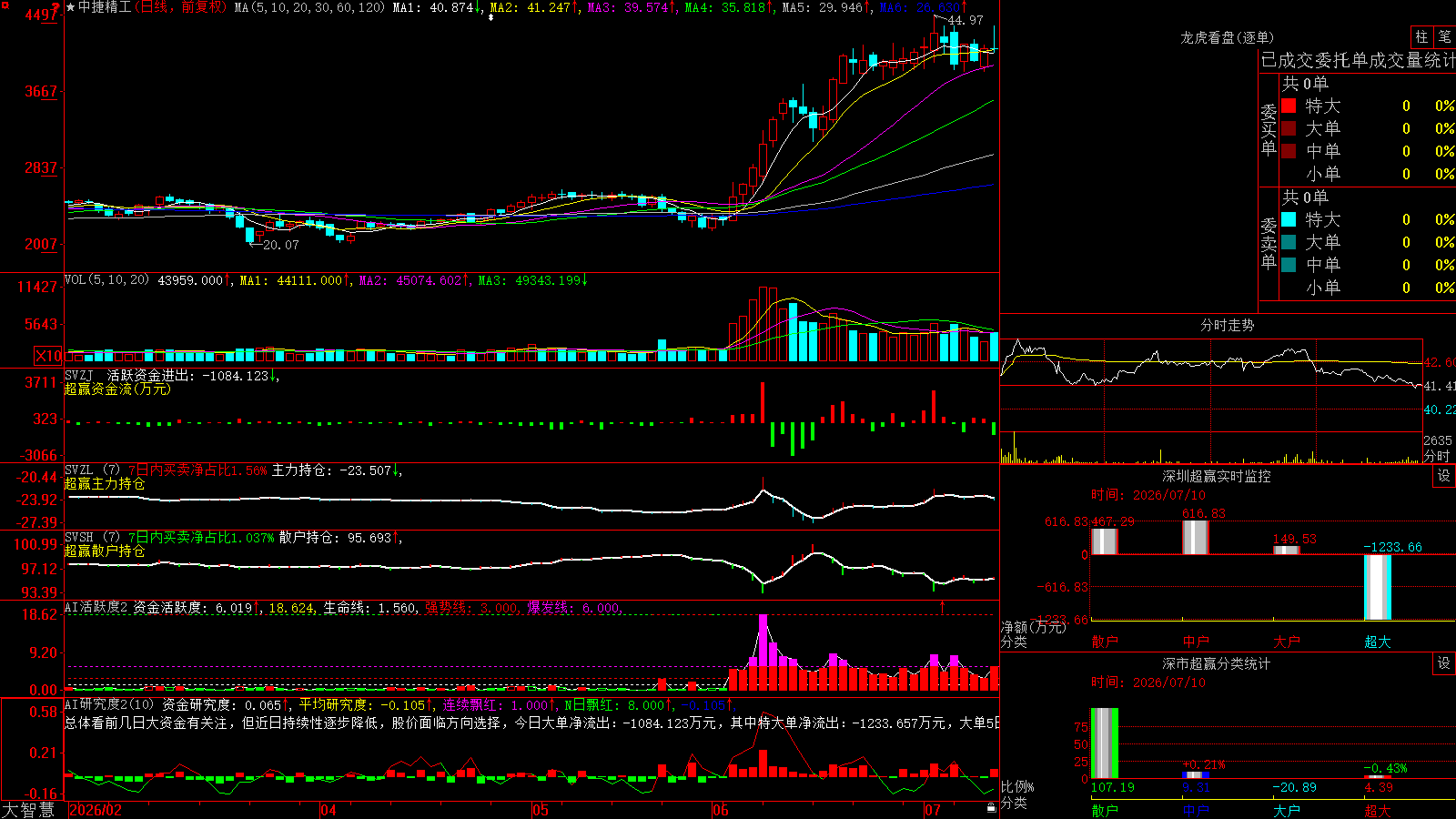Click the lock icon on the date axis

click(x=991, y=807)
